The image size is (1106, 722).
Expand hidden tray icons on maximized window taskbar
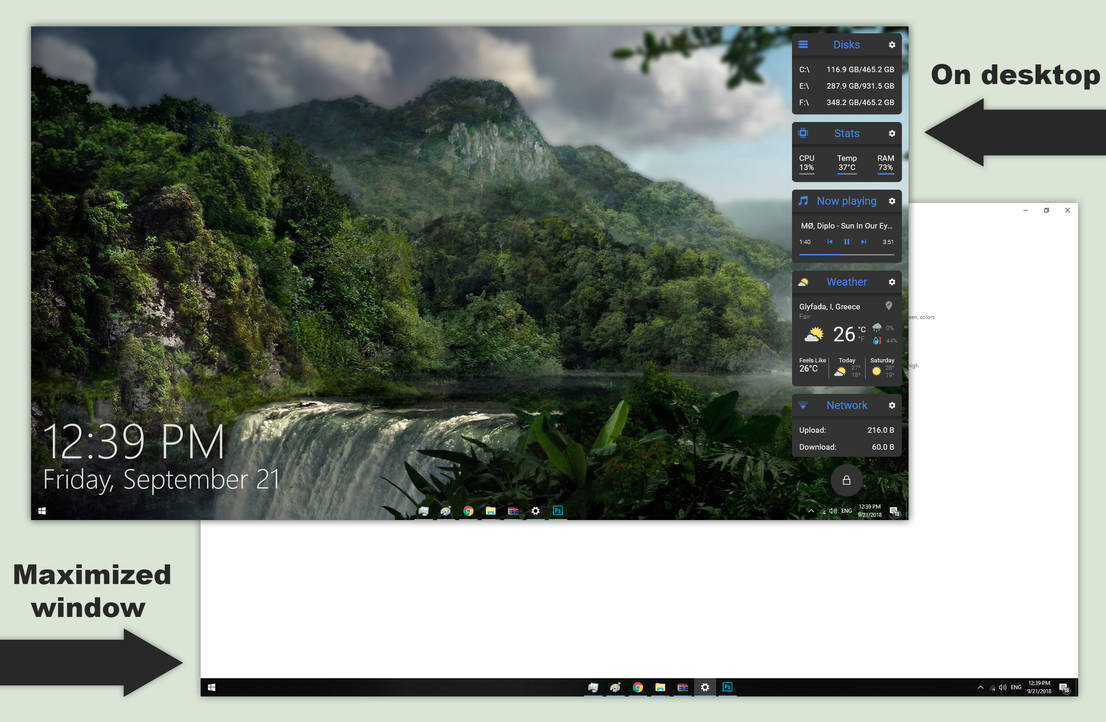[x=981, y=687]
